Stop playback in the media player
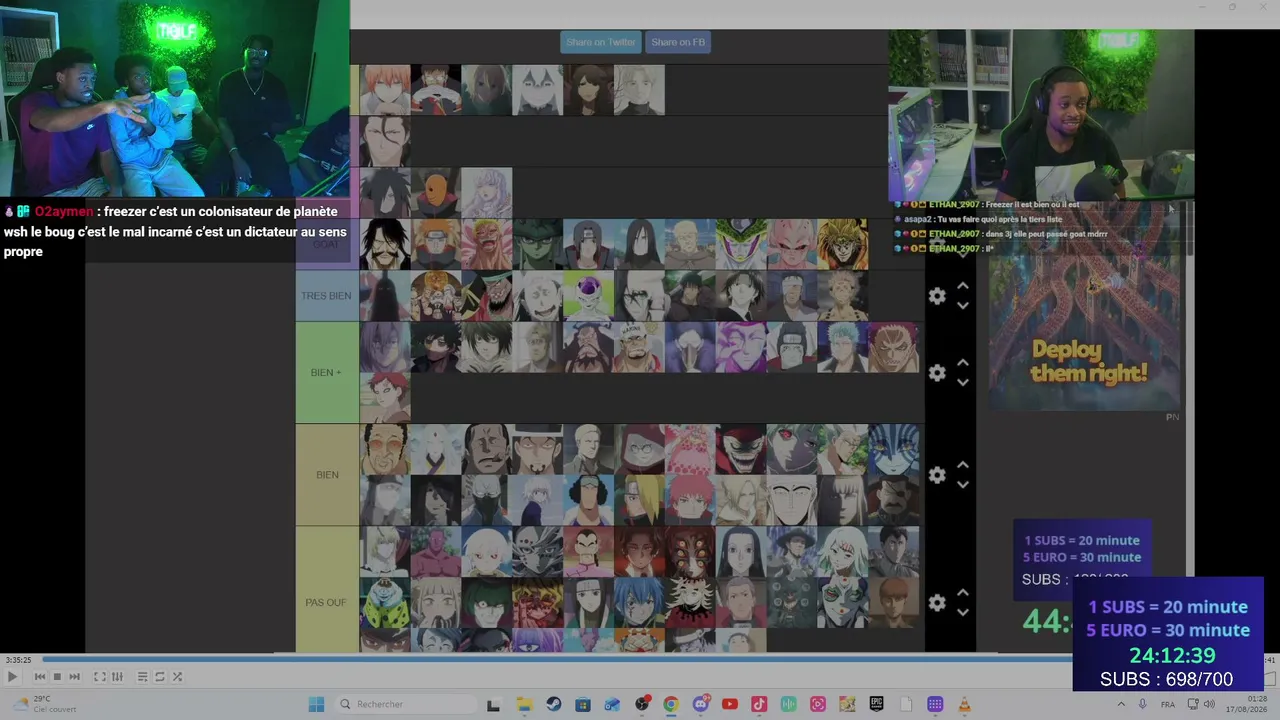This screenshot has height=720, width=1280. click(57, 677)
